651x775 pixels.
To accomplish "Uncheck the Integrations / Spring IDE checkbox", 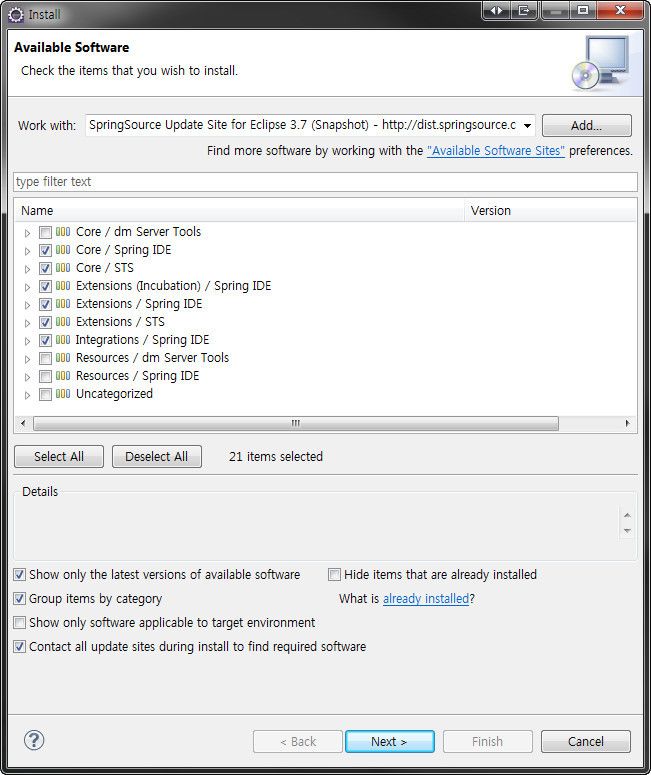I will tap(45, 341).
